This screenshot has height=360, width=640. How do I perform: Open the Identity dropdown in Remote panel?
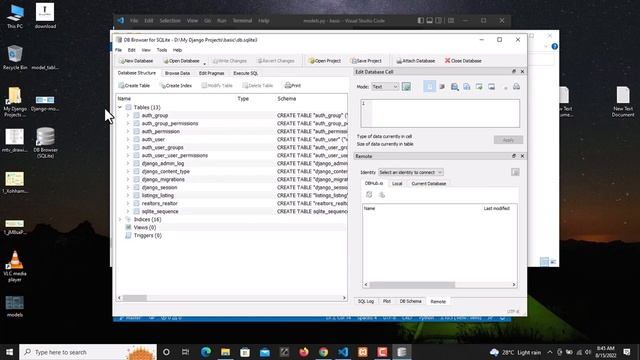pyautogui.click(x=410, y=172)
